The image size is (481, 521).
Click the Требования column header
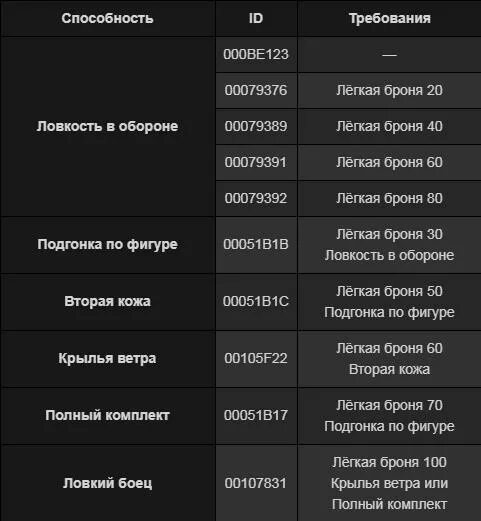coord(390,18)
